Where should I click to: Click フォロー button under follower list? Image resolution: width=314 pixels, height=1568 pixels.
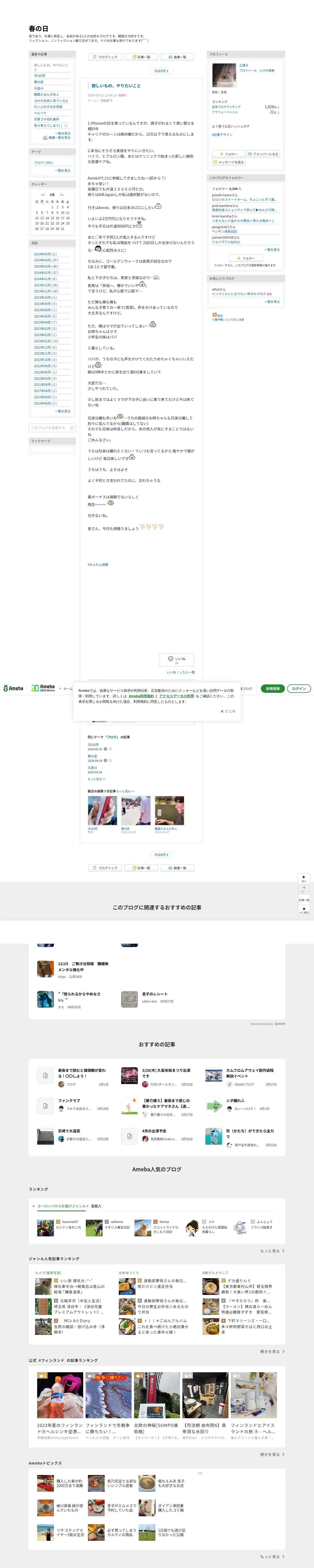click(x=246, y=258)
